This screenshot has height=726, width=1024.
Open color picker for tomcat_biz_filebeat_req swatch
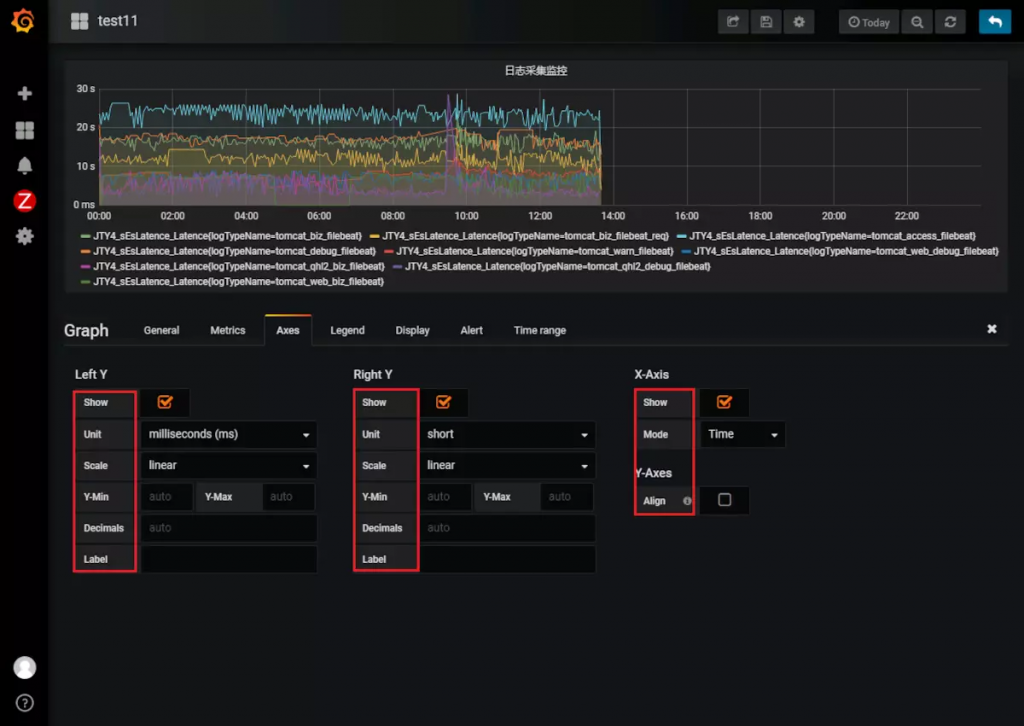374,236
